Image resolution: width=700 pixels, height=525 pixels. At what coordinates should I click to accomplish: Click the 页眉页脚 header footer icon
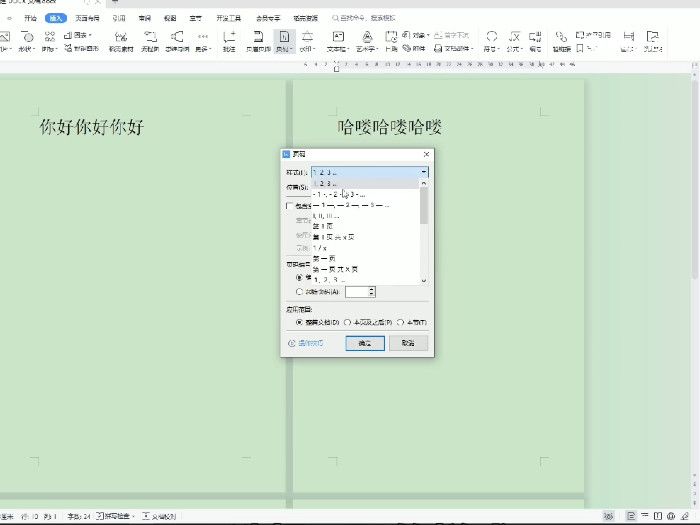click(x=258, y=41)
